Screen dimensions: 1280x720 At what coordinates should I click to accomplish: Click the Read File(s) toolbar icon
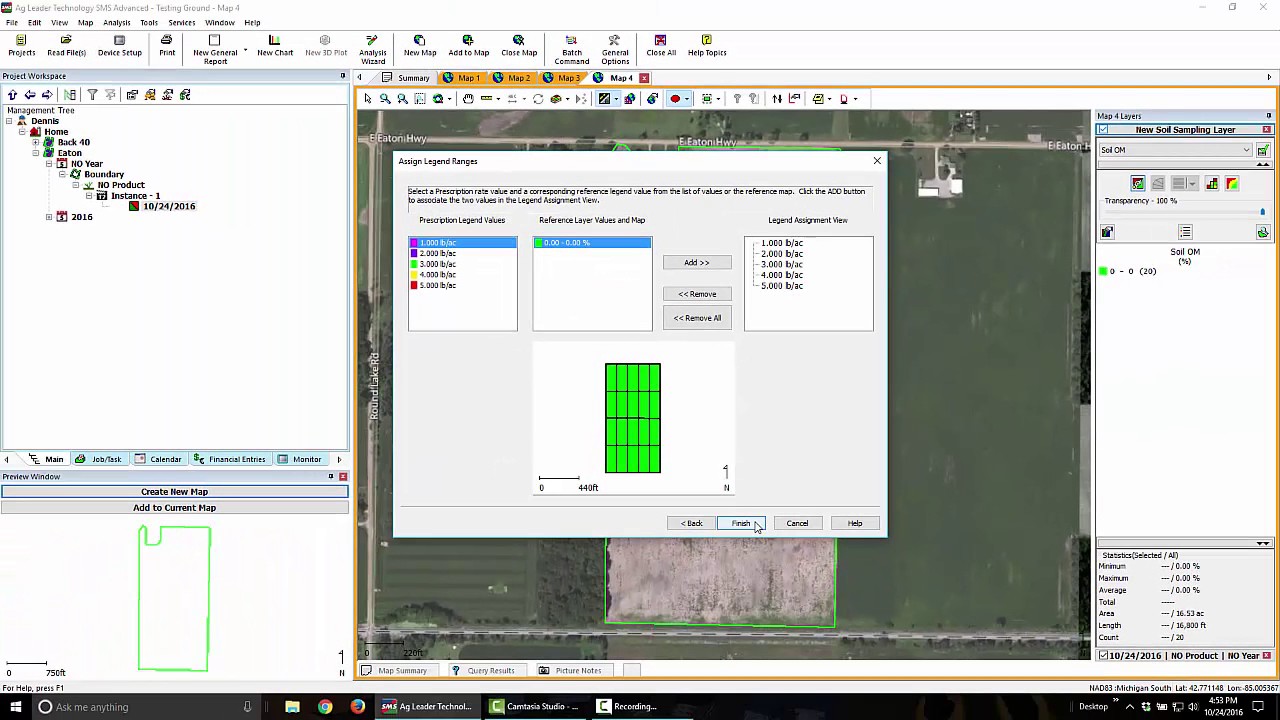click(x=66, y=46)
